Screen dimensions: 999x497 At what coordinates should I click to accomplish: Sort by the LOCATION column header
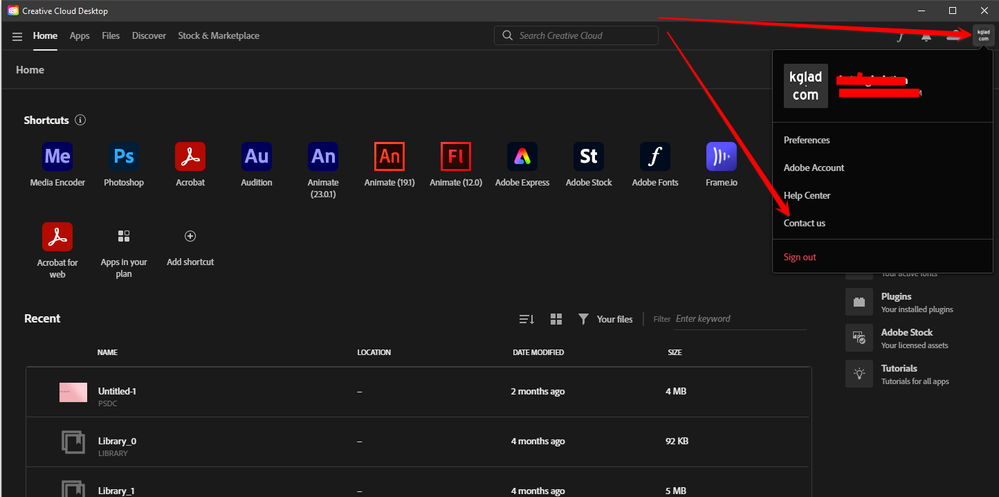click(374, 352)
